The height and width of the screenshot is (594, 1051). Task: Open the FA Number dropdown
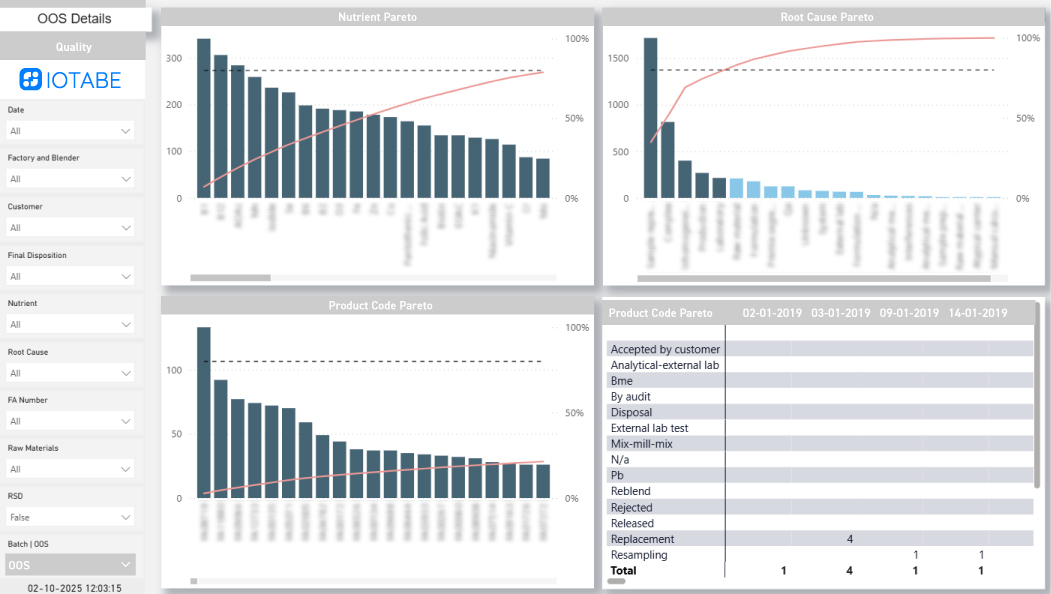[x=69, y=420]
